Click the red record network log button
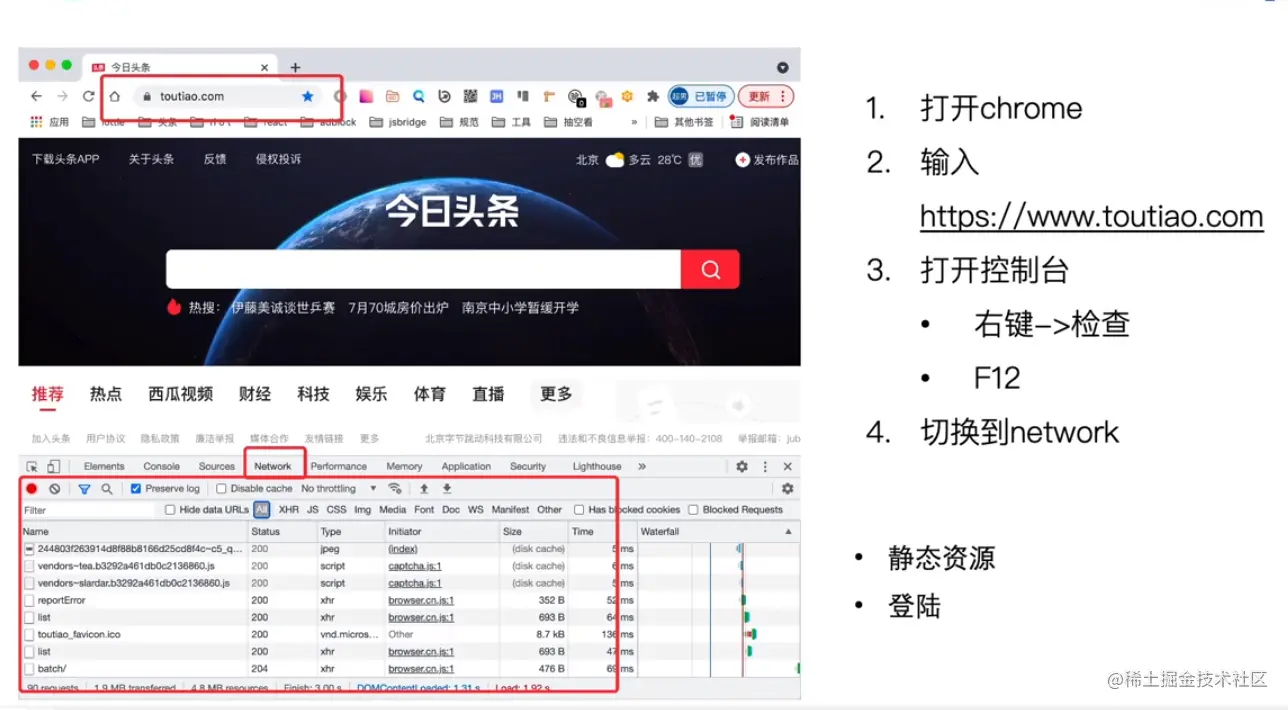The height and width of the screenshot is (710, 1288). click(x=32, y=489)
